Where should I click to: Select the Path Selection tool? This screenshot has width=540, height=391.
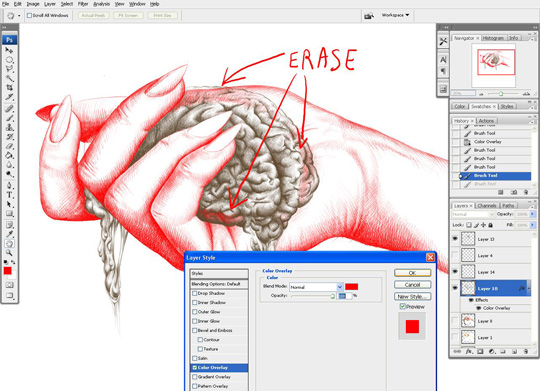[9, 204]
